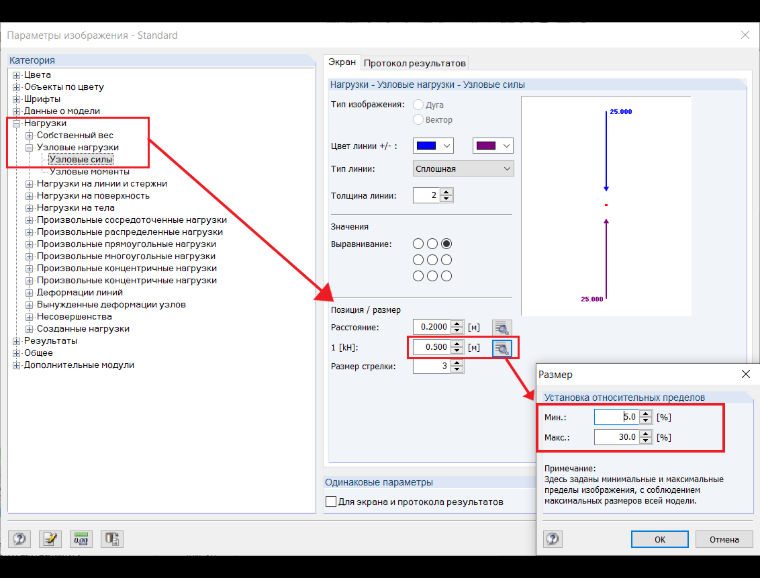
Task: Decrease the Размер стрелки value
Action: point(457,370)
